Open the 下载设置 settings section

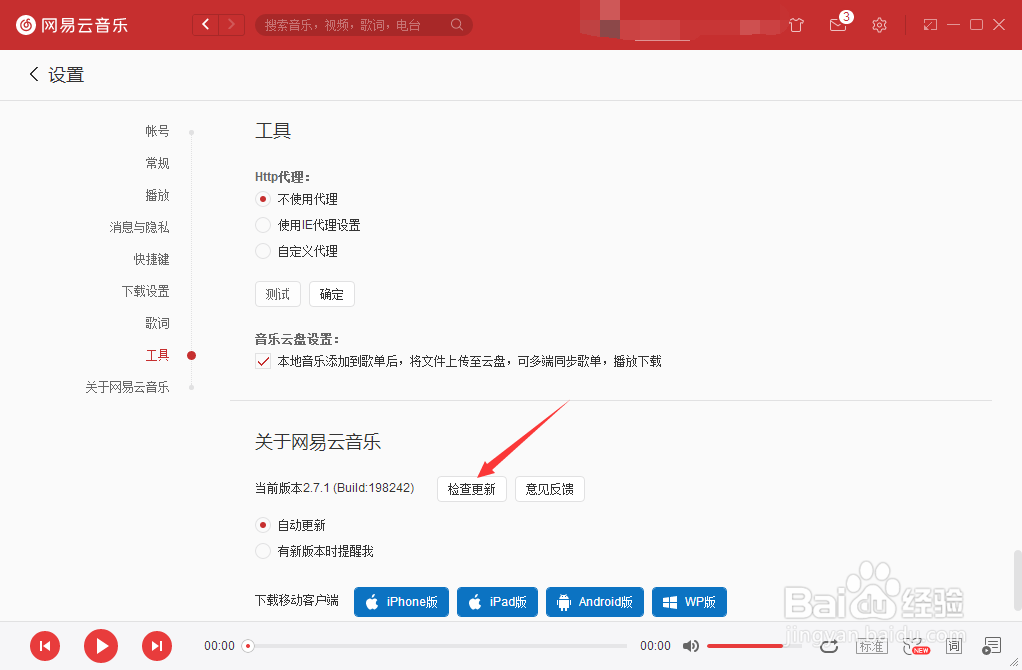tap(145, 291)
